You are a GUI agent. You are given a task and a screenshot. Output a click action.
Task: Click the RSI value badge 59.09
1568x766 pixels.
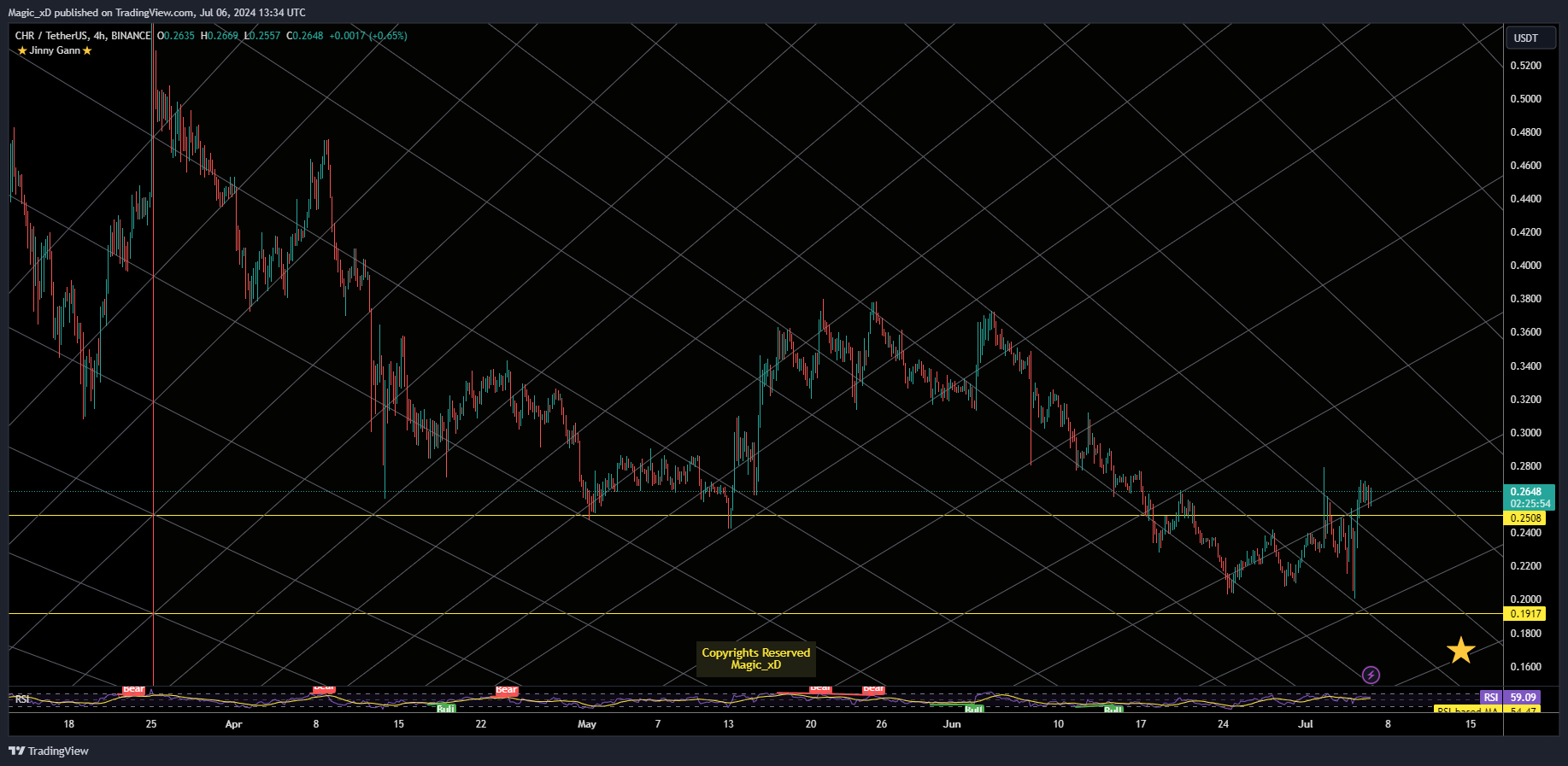pyautogui.click(x=1523, y=698)
